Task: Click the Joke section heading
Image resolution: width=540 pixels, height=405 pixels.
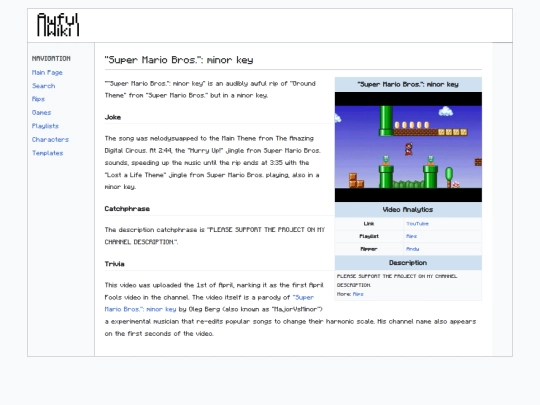Action: [113, 117]
